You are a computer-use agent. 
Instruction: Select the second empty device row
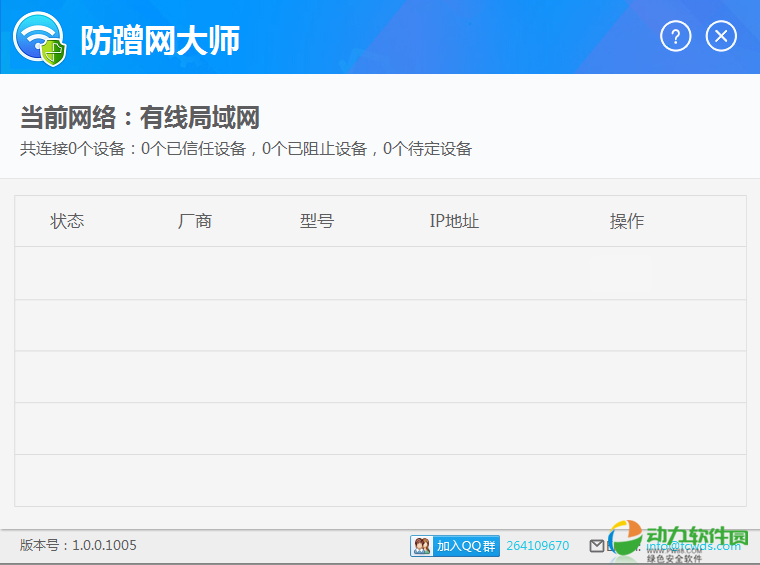pyautogui.click(x=380, y=325)
